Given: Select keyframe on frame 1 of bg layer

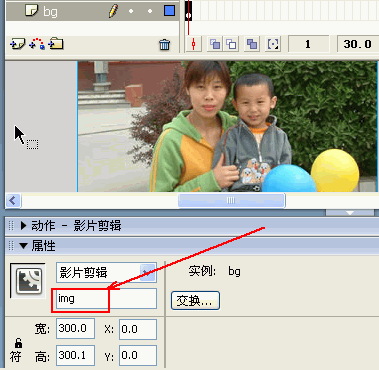Looking at the screenshot, I should click(x=189, y=11).
